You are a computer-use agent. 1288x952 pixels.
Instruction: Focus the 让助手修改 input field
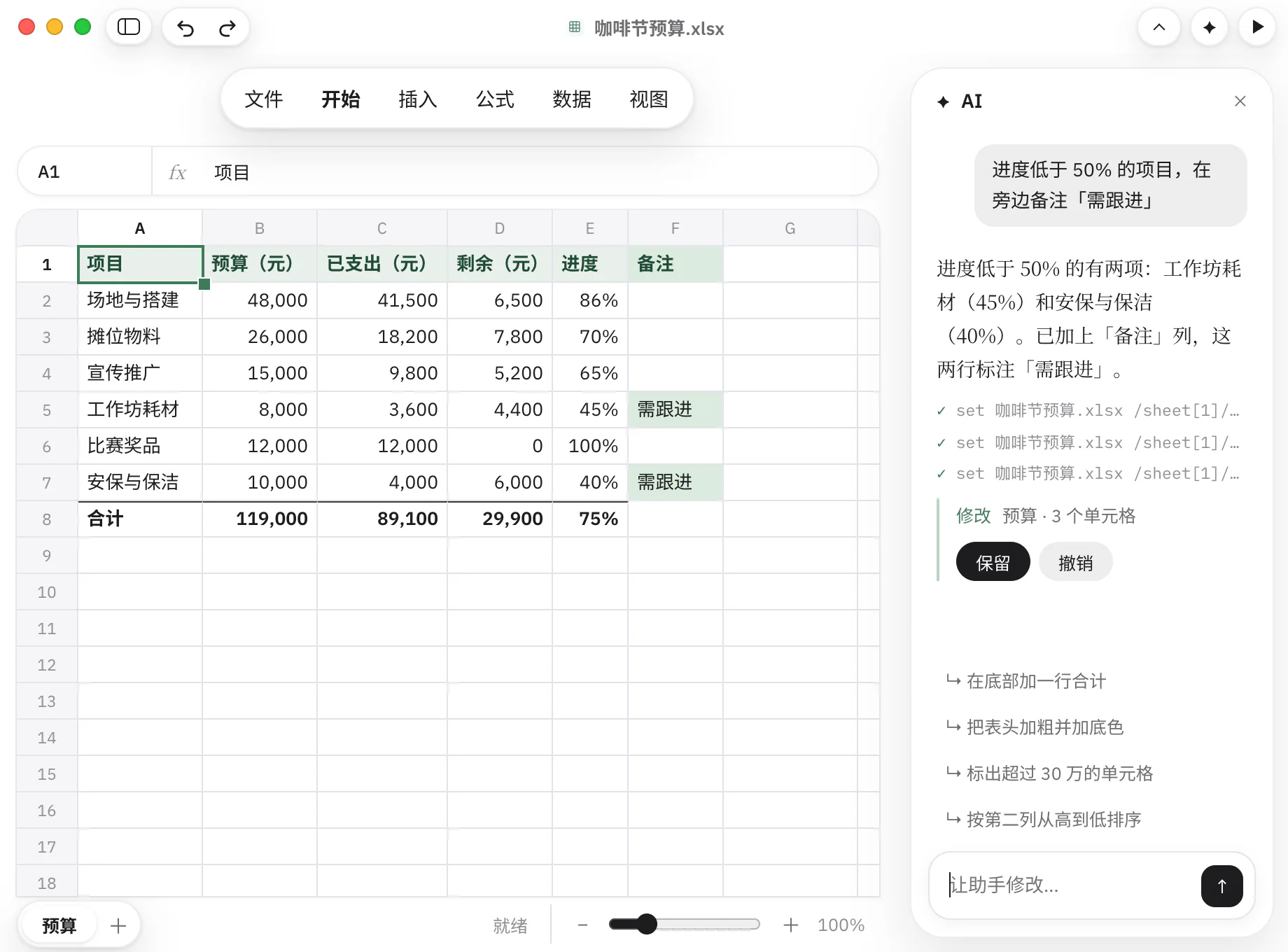click(1071, 885)
